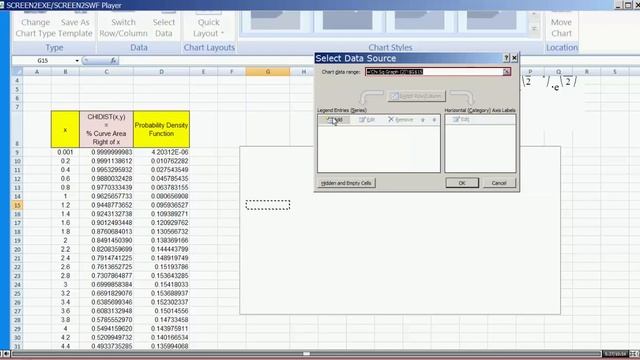Click the yellow x header cell
This screenshot has height=360, width=640.
tap(65, 129)
